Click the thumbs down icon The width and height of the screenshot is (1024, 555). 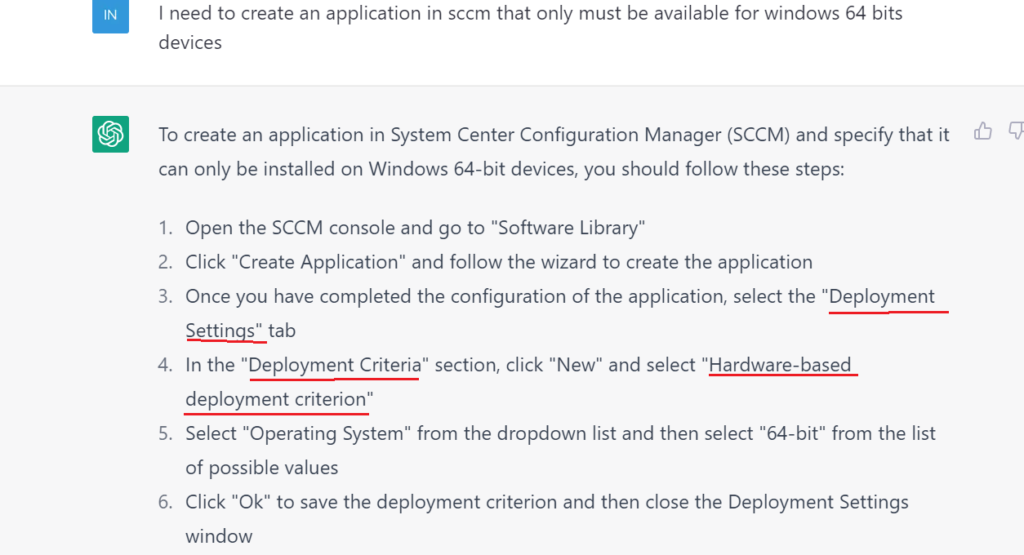click(x=1016, y=131)
